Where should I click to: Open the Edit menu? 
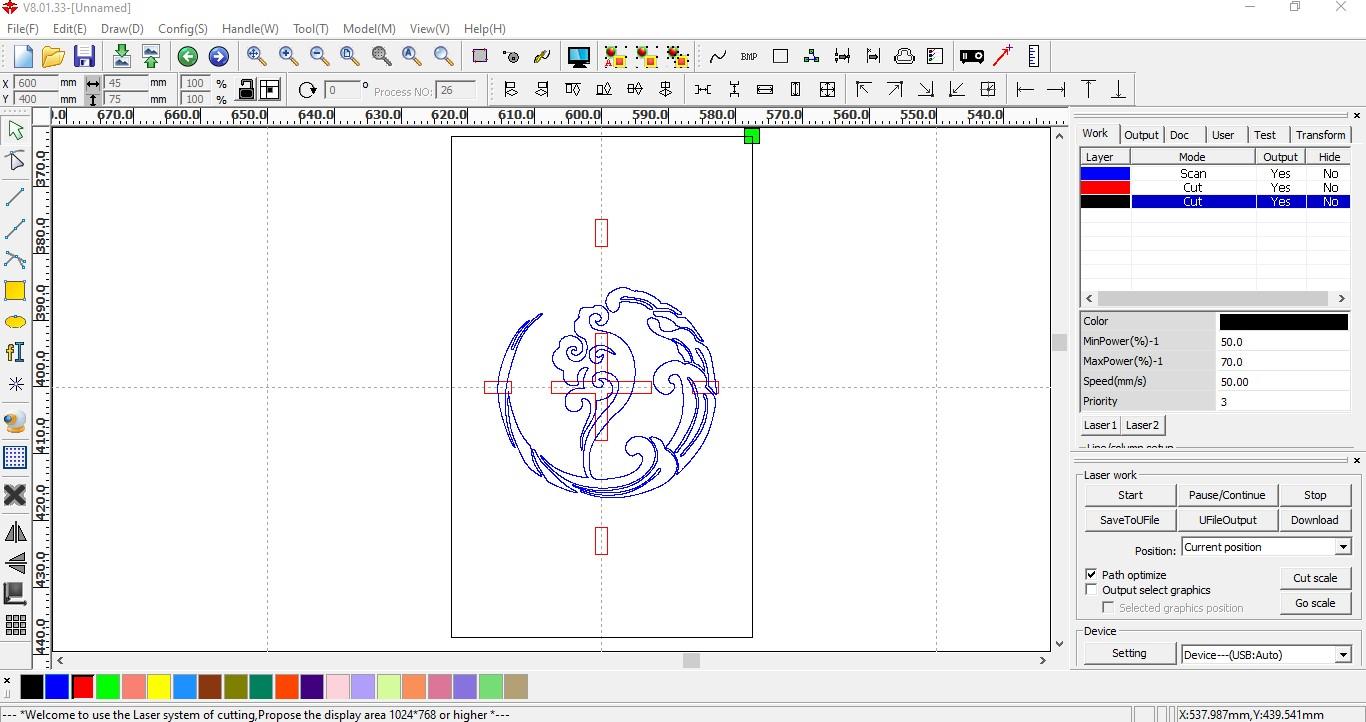click(x=70, y=29)
